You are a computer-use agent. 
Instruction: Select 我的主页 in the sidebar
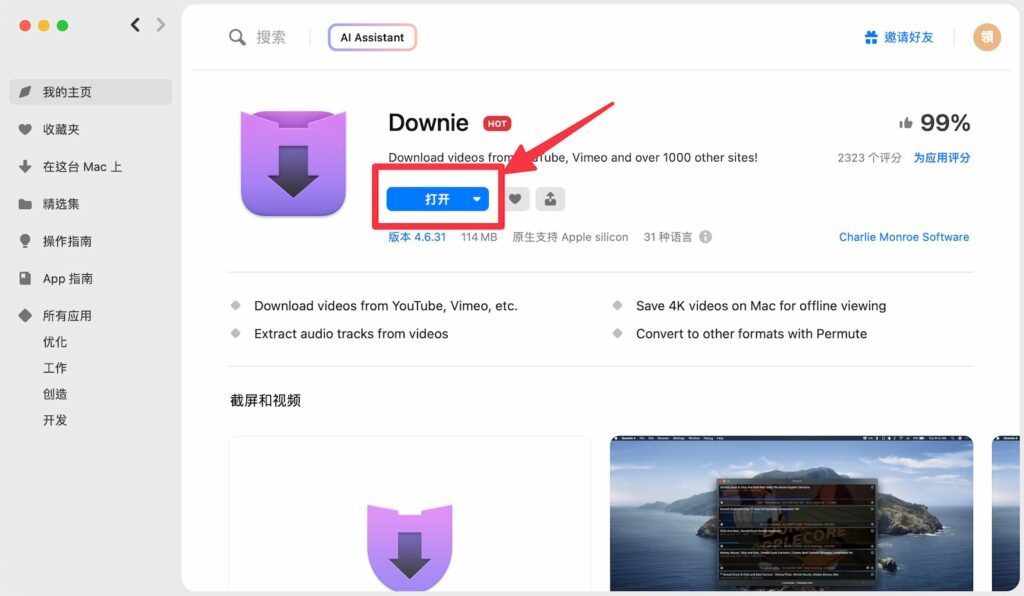(x=91, y=92)
